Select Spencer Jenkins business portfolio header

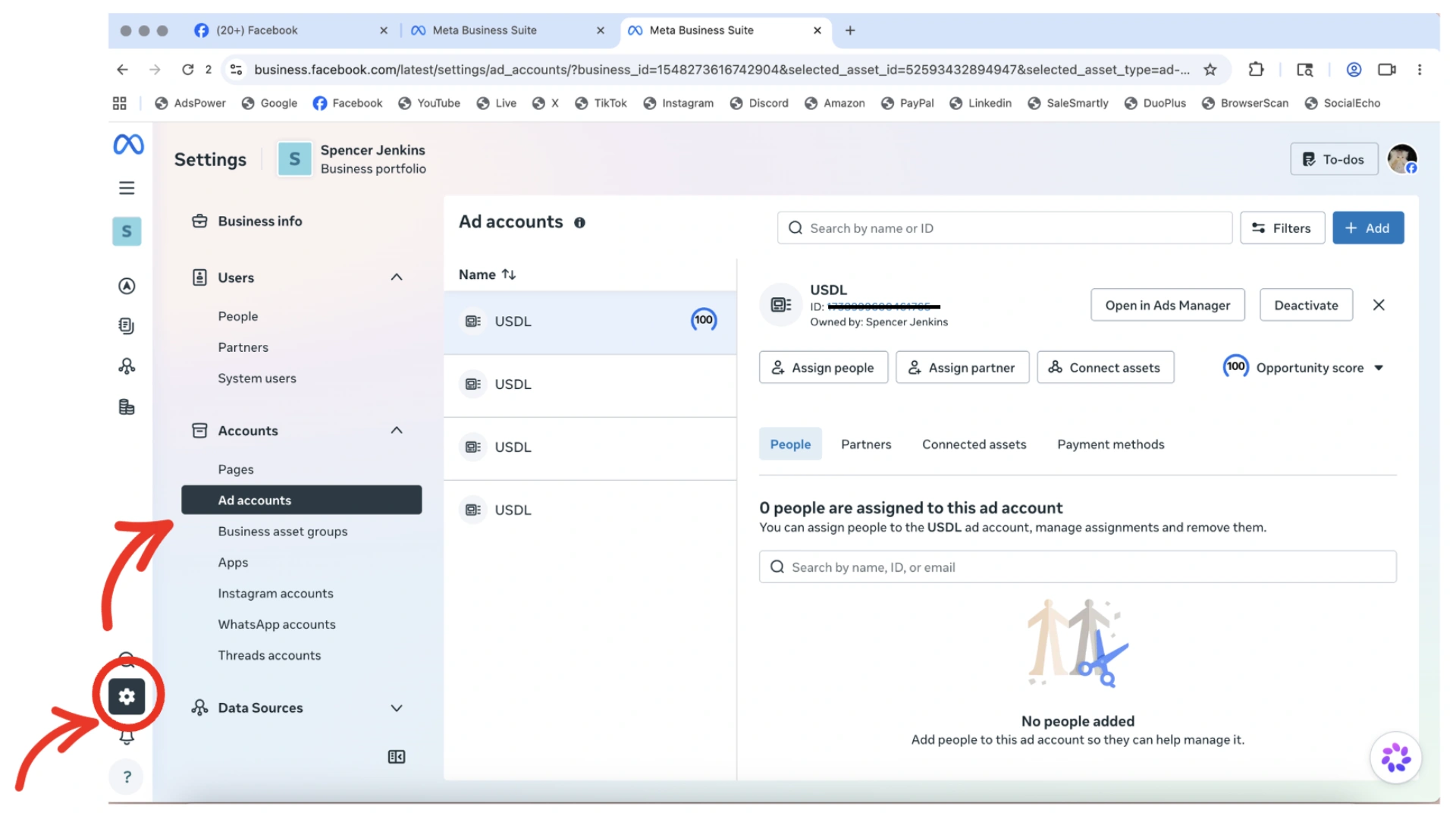pyautogui.click(x=353, y=159)
